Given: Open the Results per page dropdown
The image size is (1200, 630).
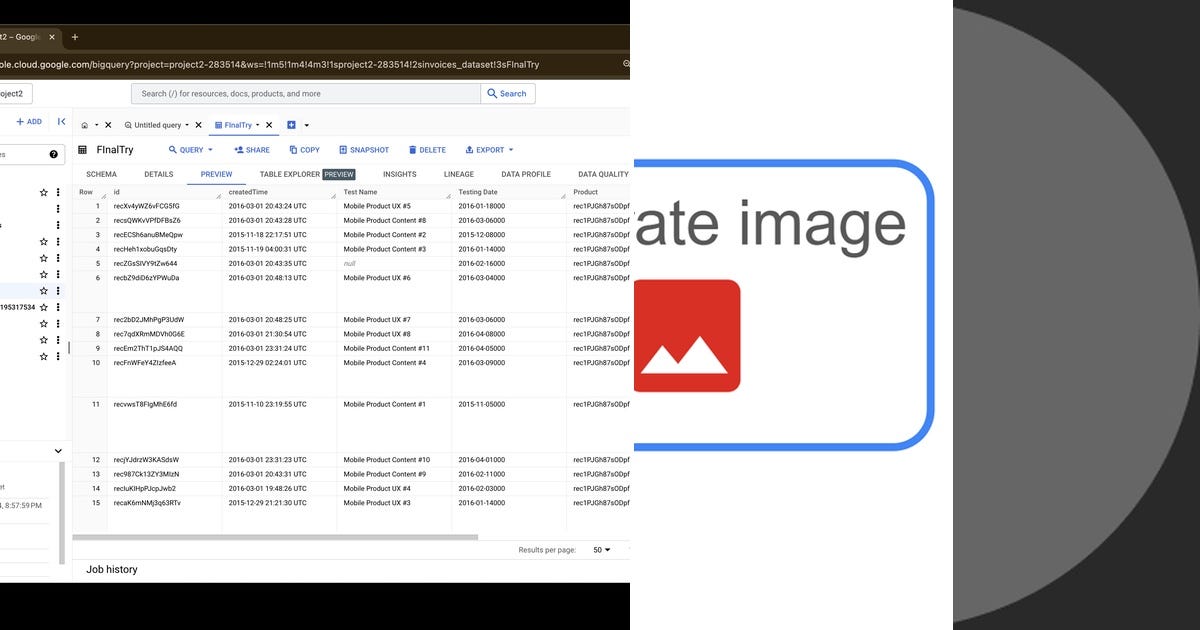Looking at the screenshot, I should coord(603,550).
